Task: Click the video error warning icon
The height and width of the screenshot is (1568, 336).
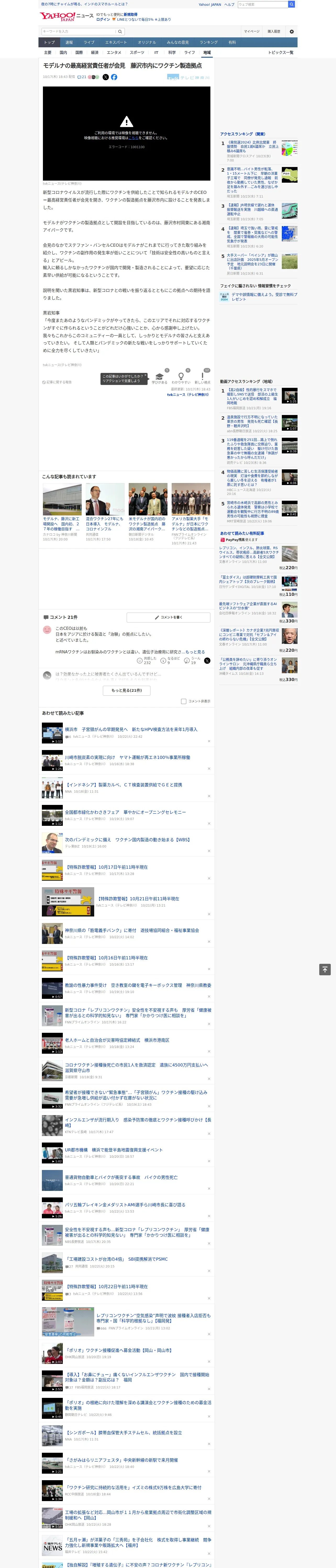Action: pyautogui.click(x=126, y=122)
